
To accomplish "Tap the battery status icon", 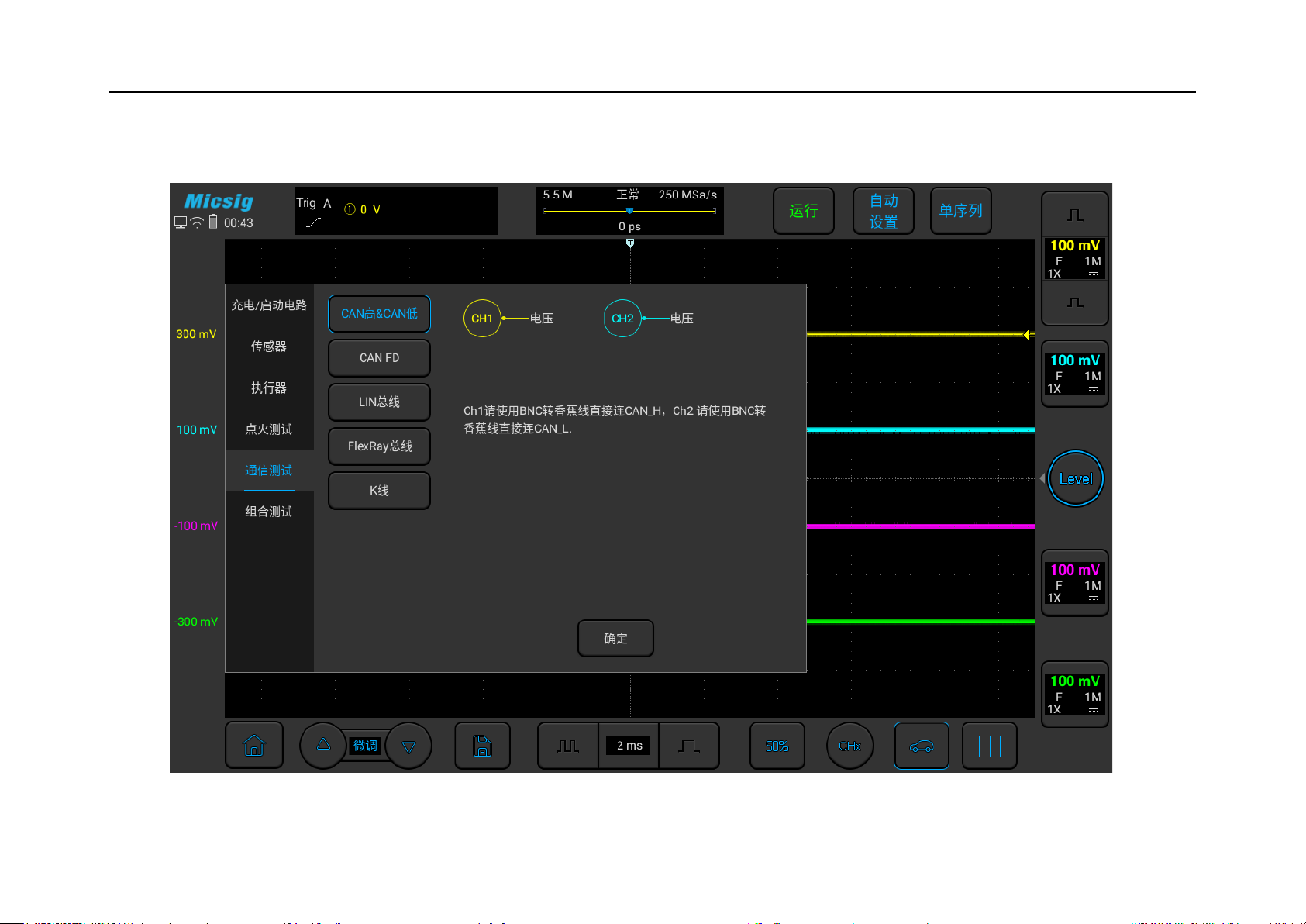I will tap(213, 222).
